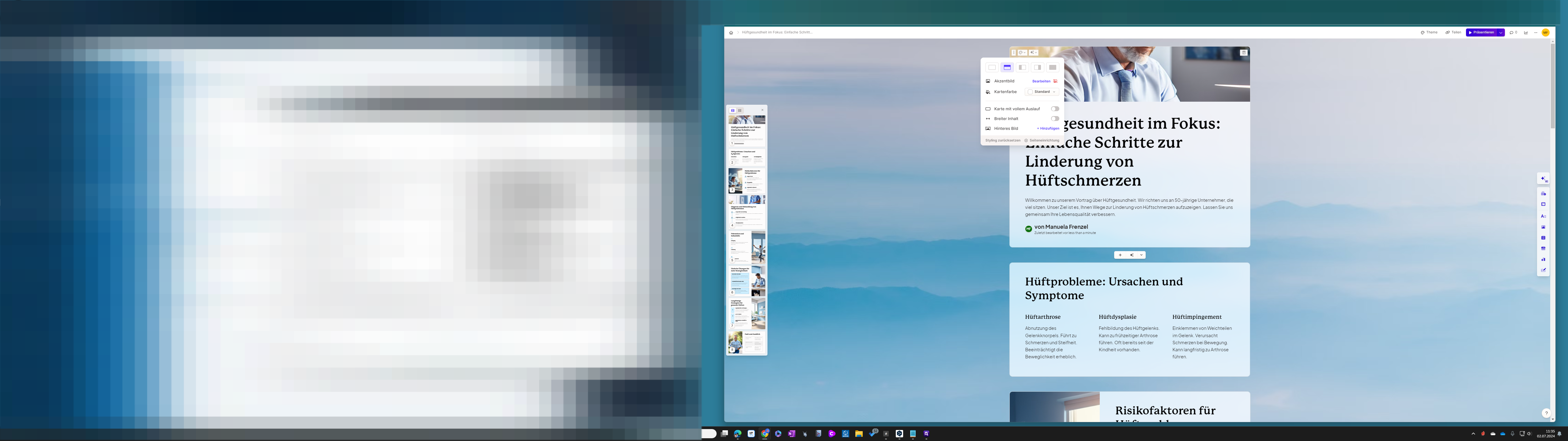Open the comments bubble icon
The image size is (1568, 441).
[1513, 32]
